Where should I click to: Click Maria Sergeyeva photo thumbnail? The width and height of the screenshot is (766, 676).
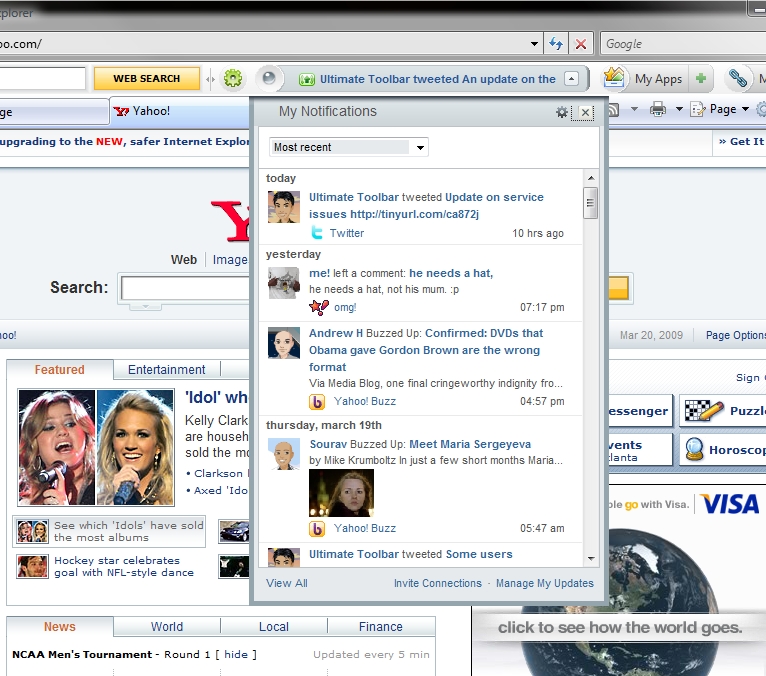(341, 493)
